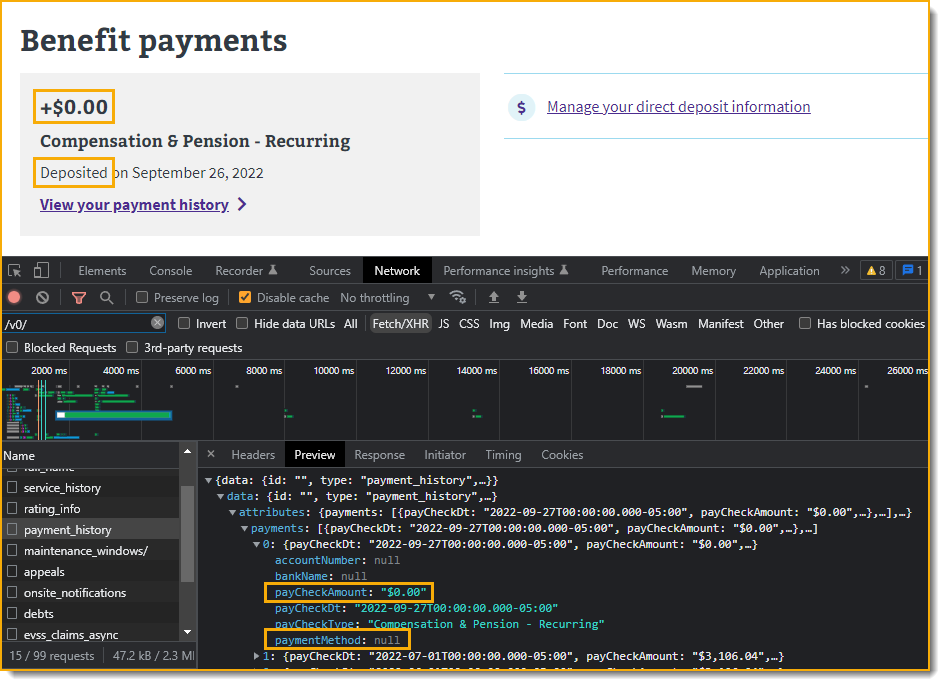Show All request types

coord(351,324)
